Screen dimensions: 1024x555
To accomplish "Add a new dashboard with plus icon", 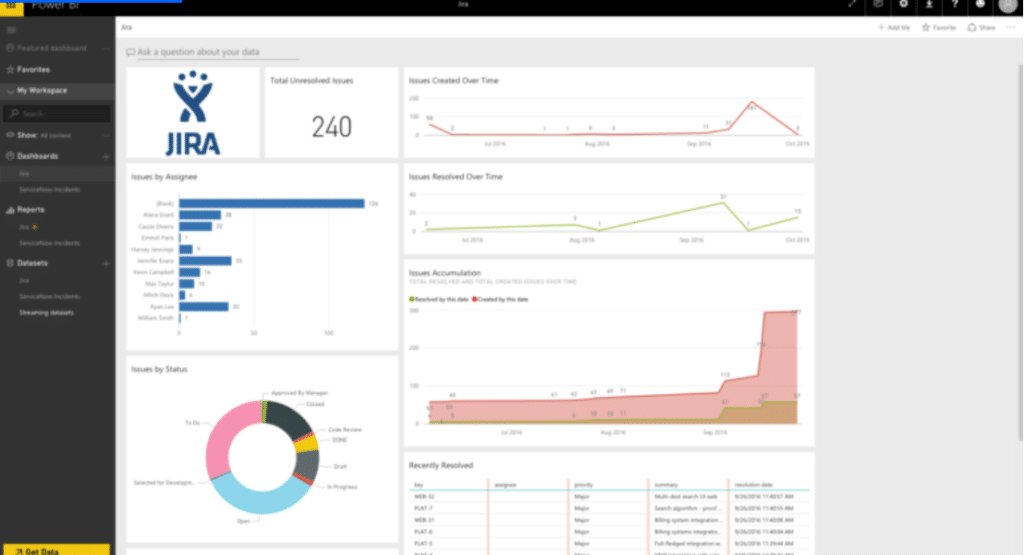I will click(106, 157).
